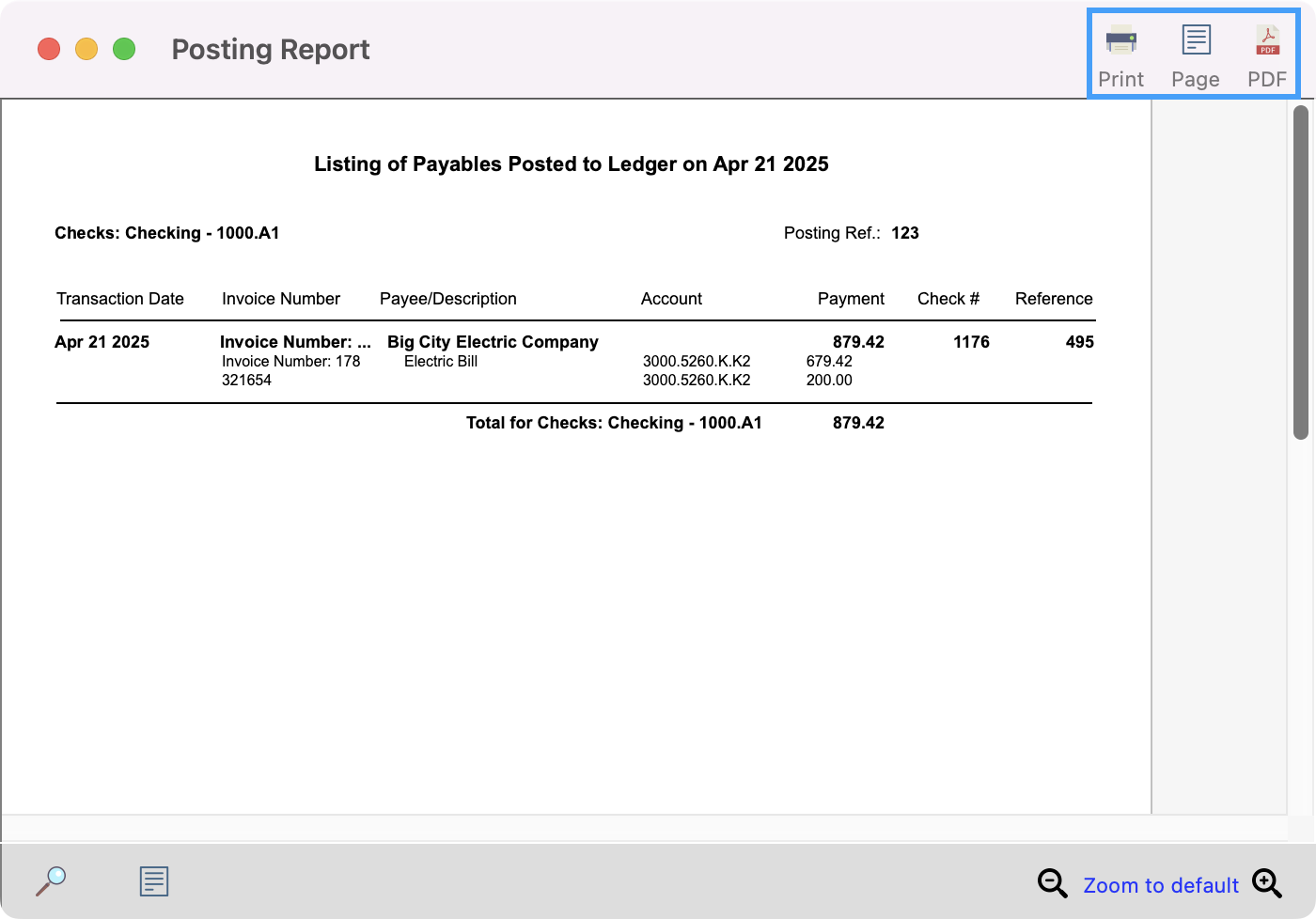Click check number 1176
The height and width of the screenshot is (919, 1316).
pos(971,342)
